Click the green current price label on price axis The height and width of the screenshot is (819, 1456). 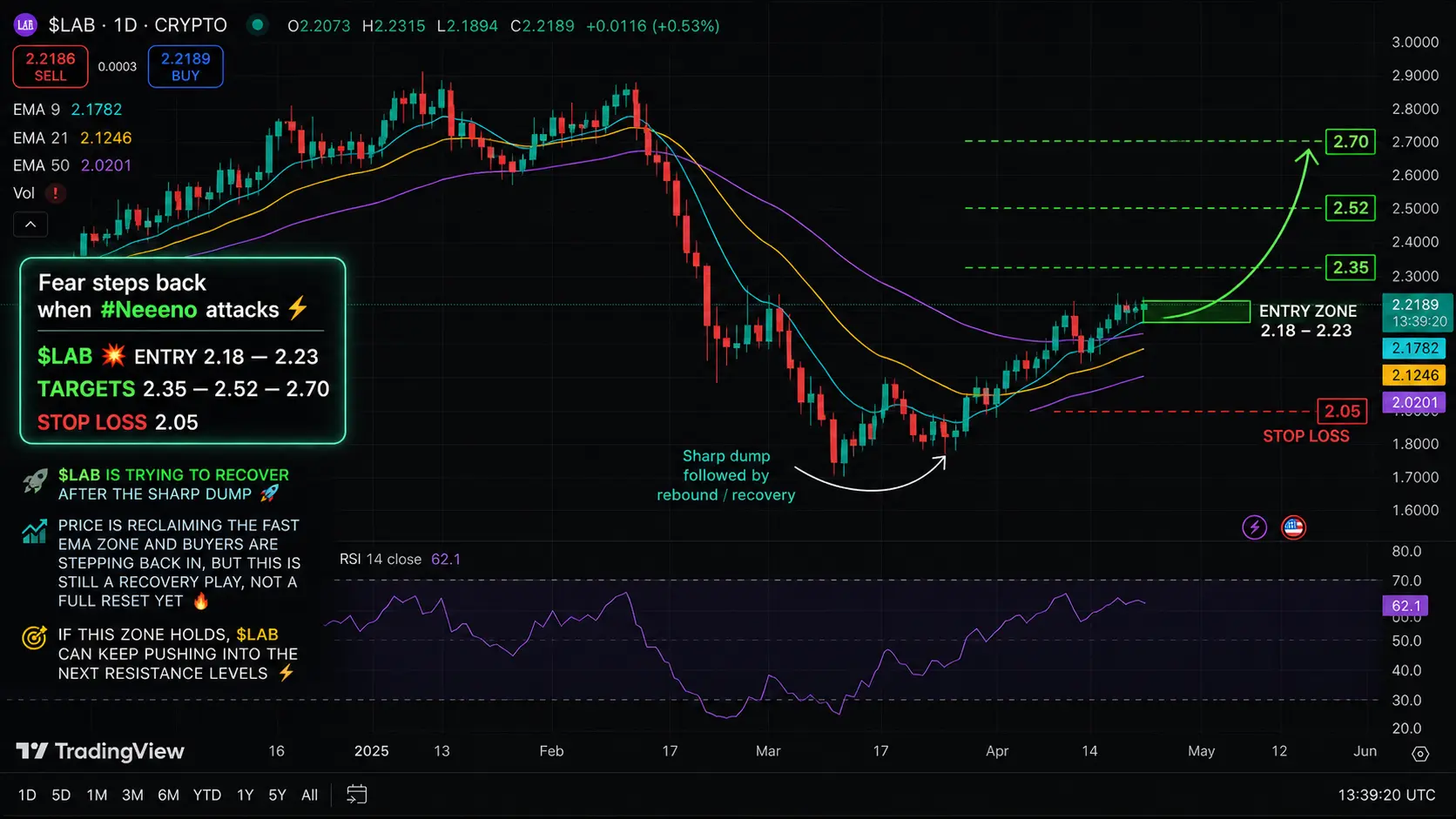pyautogui.click(x=1417, y=312)
